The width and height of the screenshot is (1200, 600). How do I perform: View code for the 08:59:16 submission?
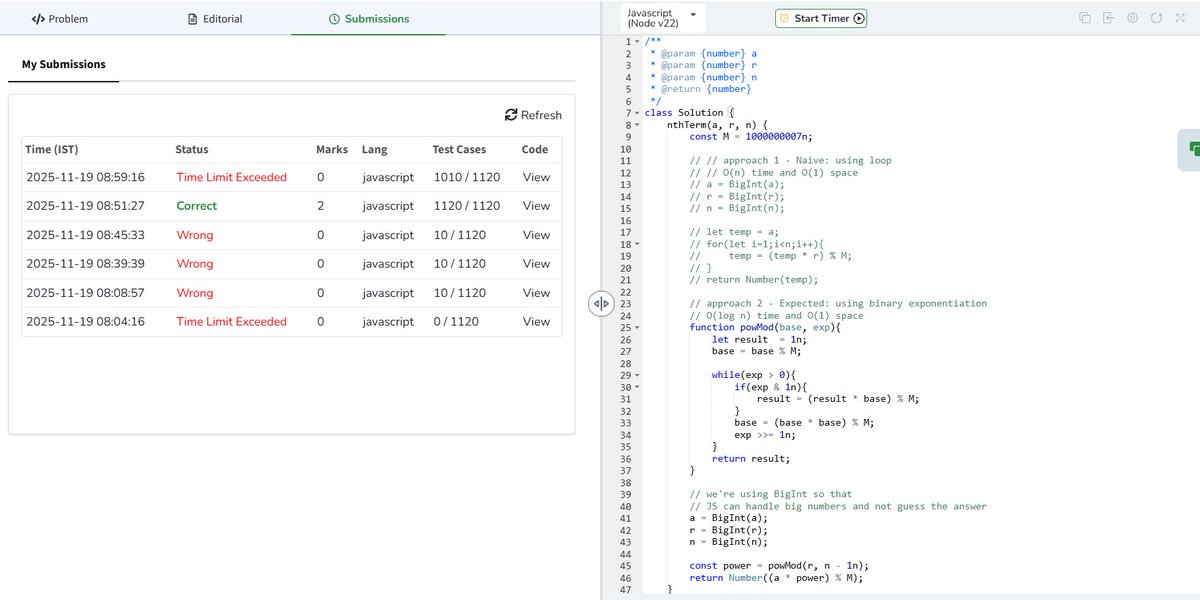click(x=536, y=177)
